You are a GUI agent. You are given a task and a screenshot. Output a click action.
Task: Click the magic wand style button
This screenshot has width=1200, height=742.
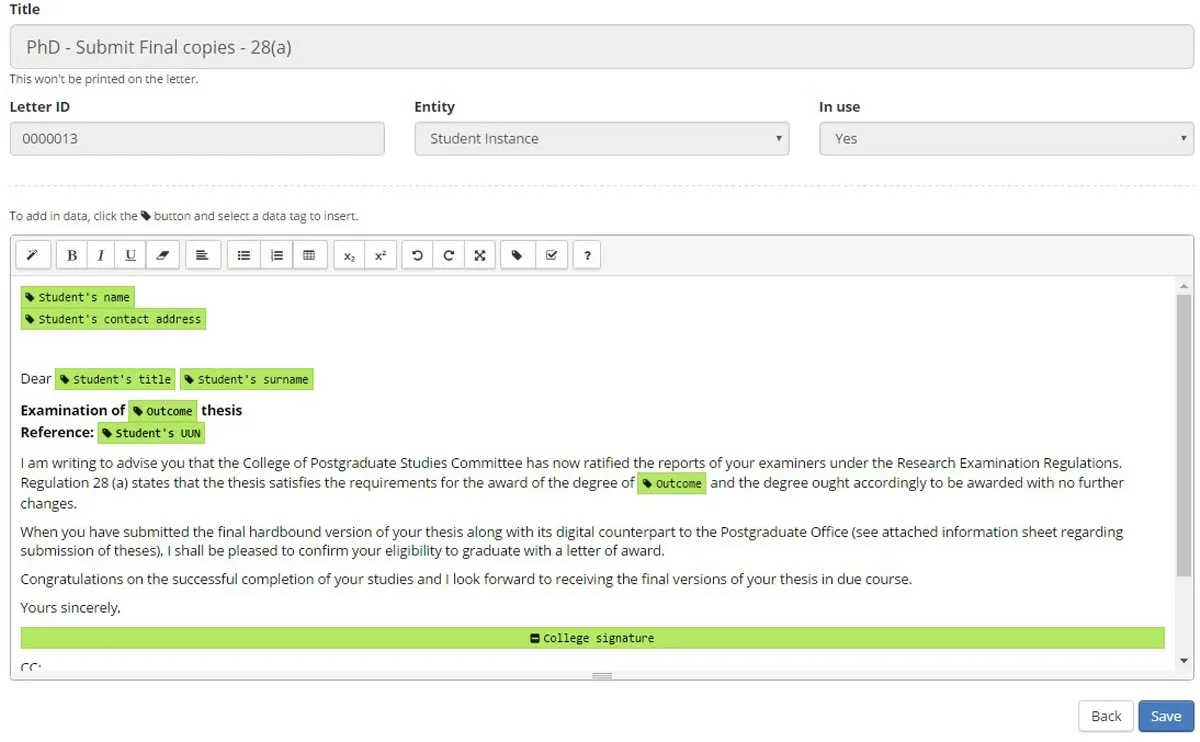coord(32,256)
